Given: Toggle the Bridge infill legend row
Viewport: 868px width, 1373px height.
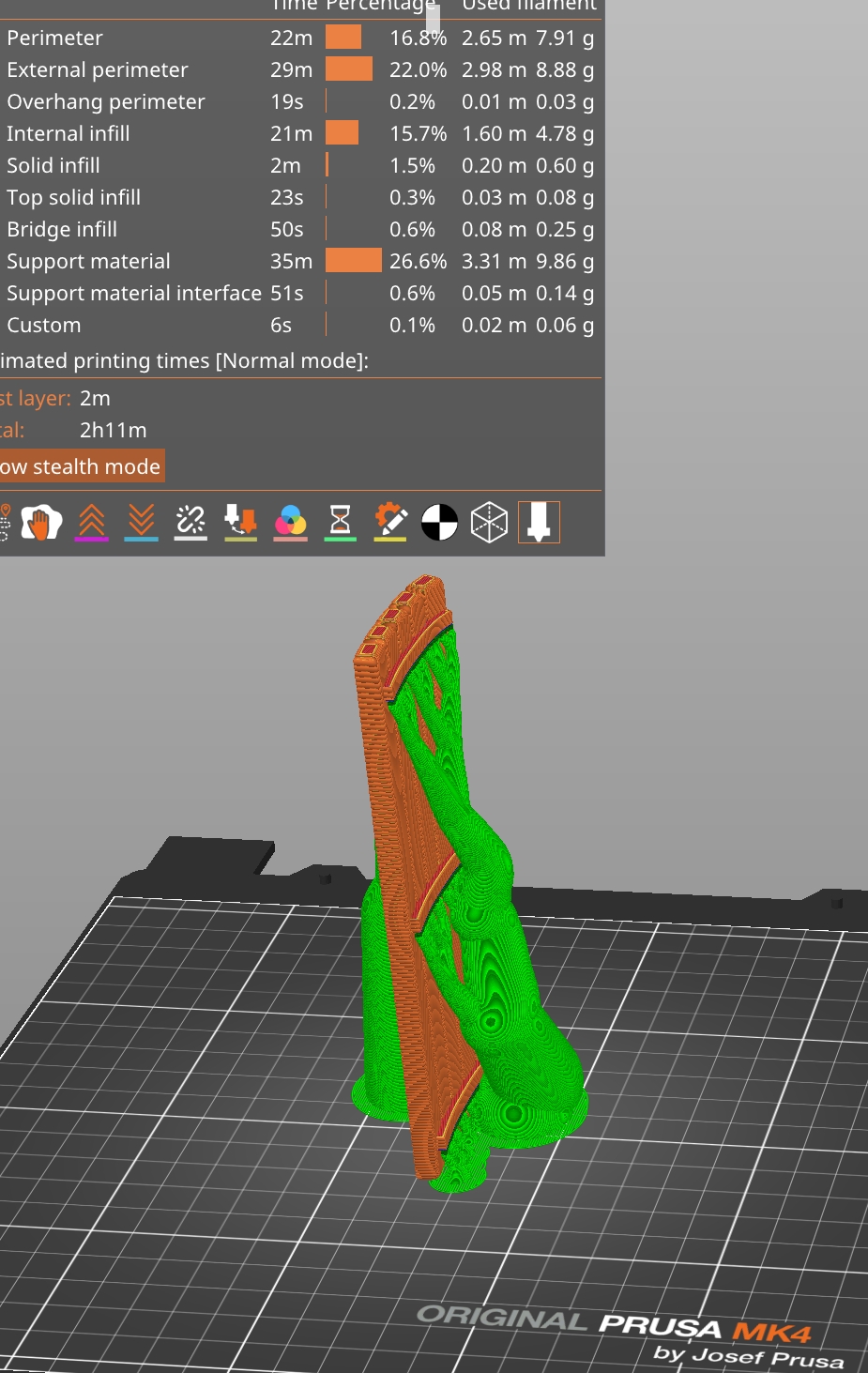Looking at the screenshot, I should [x=61, y=229].
